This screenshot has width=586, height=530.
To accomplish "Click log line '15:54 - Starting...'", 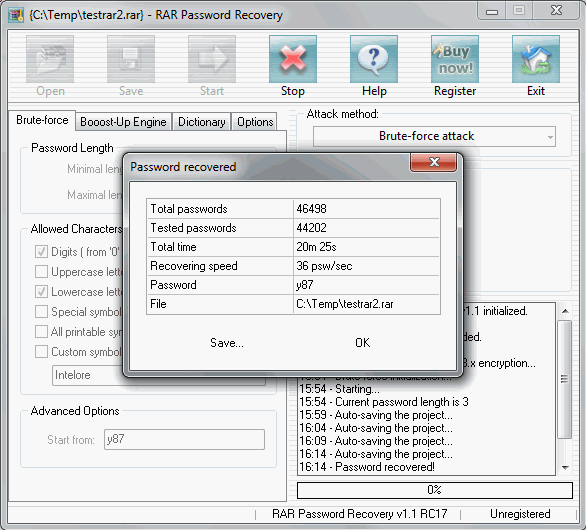I will point(339,389).
